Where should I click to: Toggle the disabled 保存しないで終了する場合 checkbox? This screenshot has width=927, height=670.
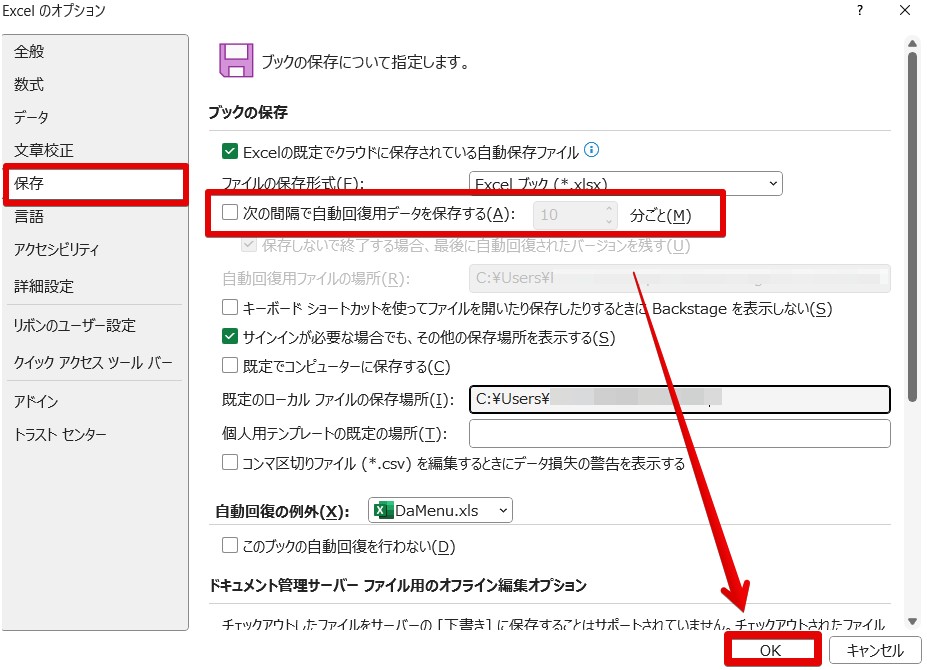tap(249, 244)
